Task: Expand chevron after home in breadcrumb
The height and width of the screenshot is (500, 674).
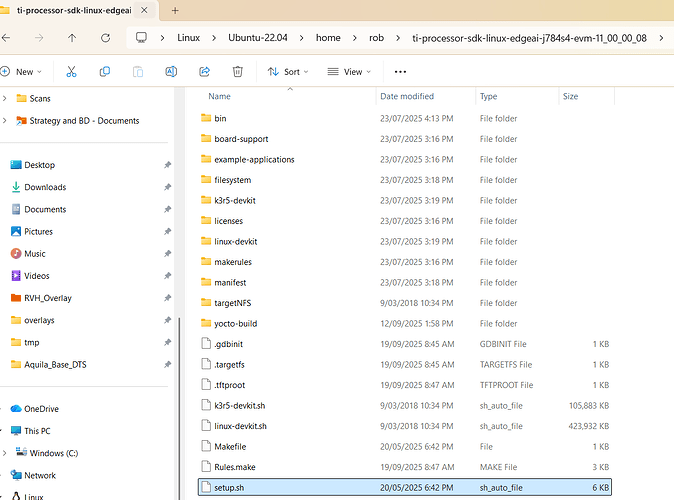Action: pyautogui.click(x=355, y=38)
